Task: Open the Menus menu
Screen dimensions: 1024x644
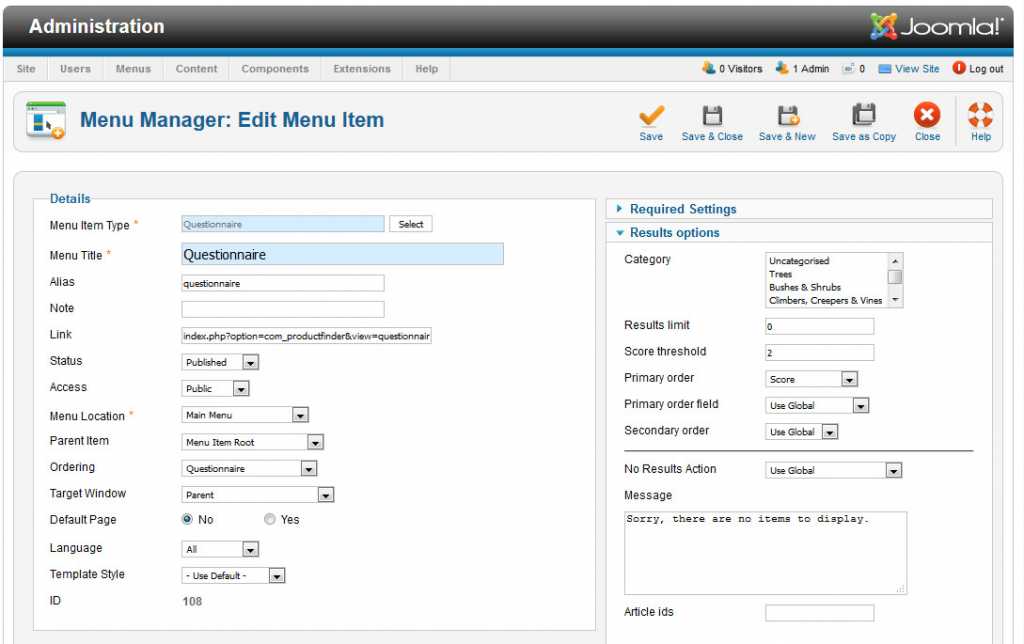Action: [133, 69]
